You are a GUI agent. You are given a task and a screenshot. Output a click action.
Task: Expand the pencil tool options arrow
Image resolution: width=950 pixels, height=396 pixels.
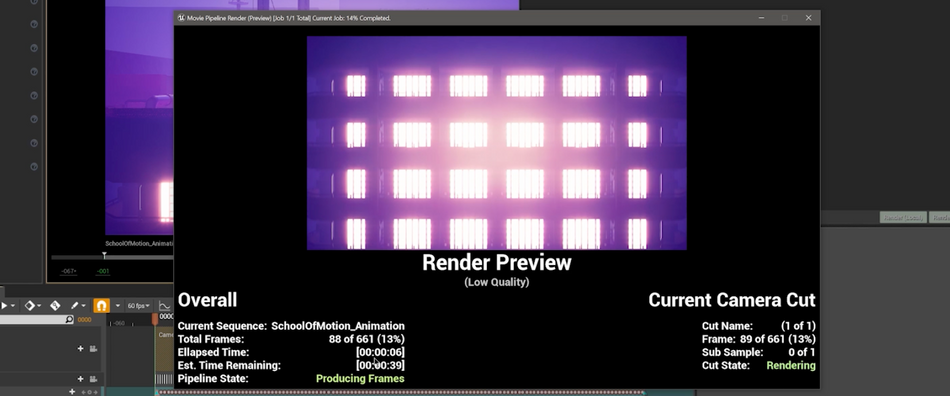(x=84, y=306)
